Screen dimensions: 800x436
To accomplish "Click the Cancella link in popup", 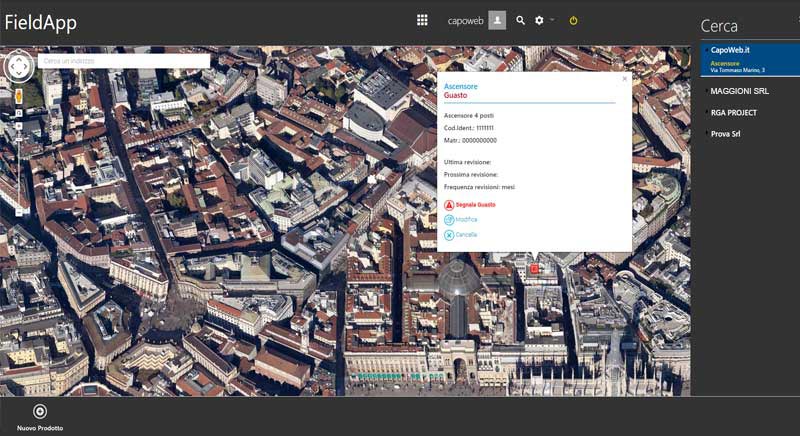I will point(466,234).
